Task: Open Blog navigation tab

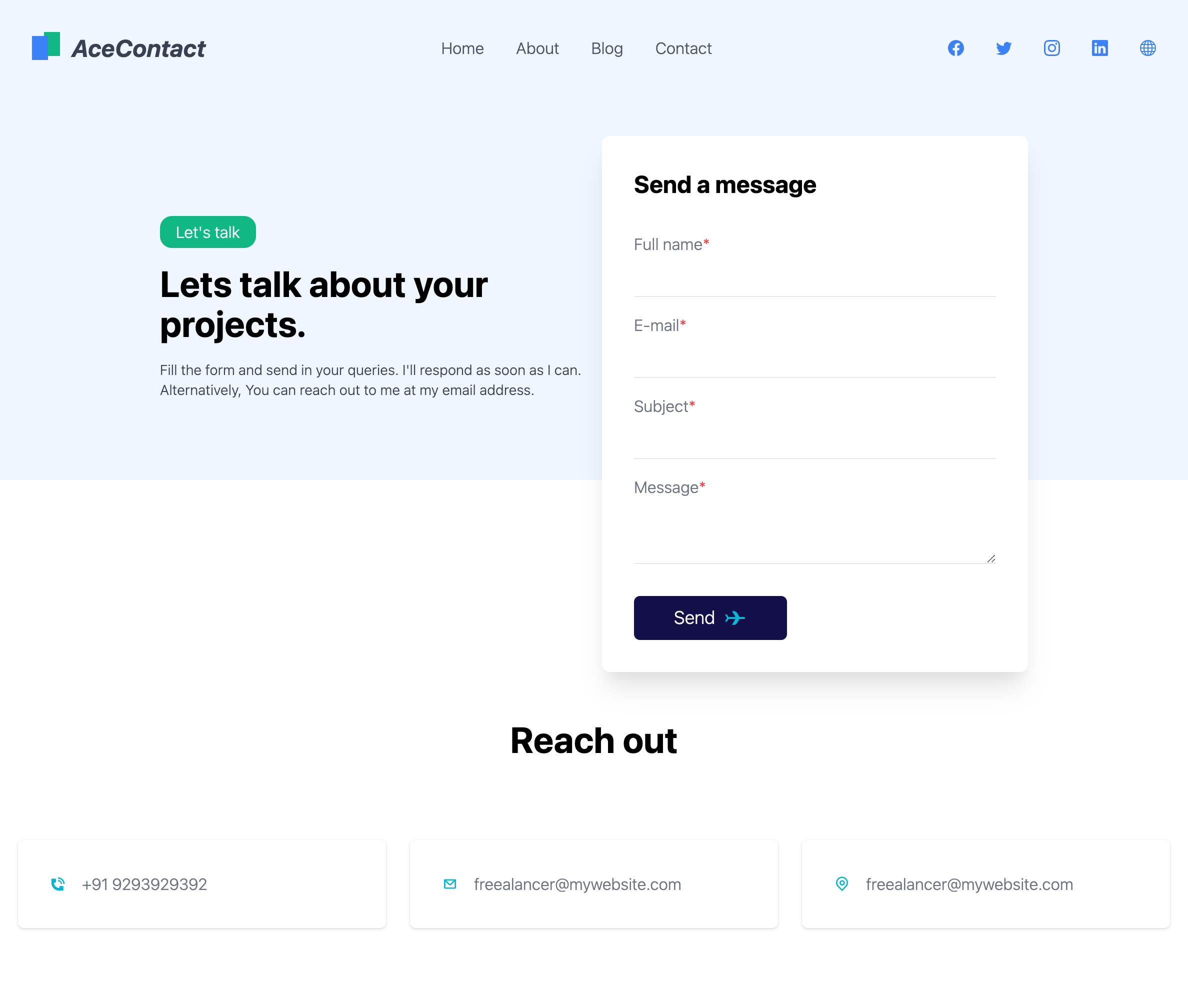Action: tap(607, 48)
